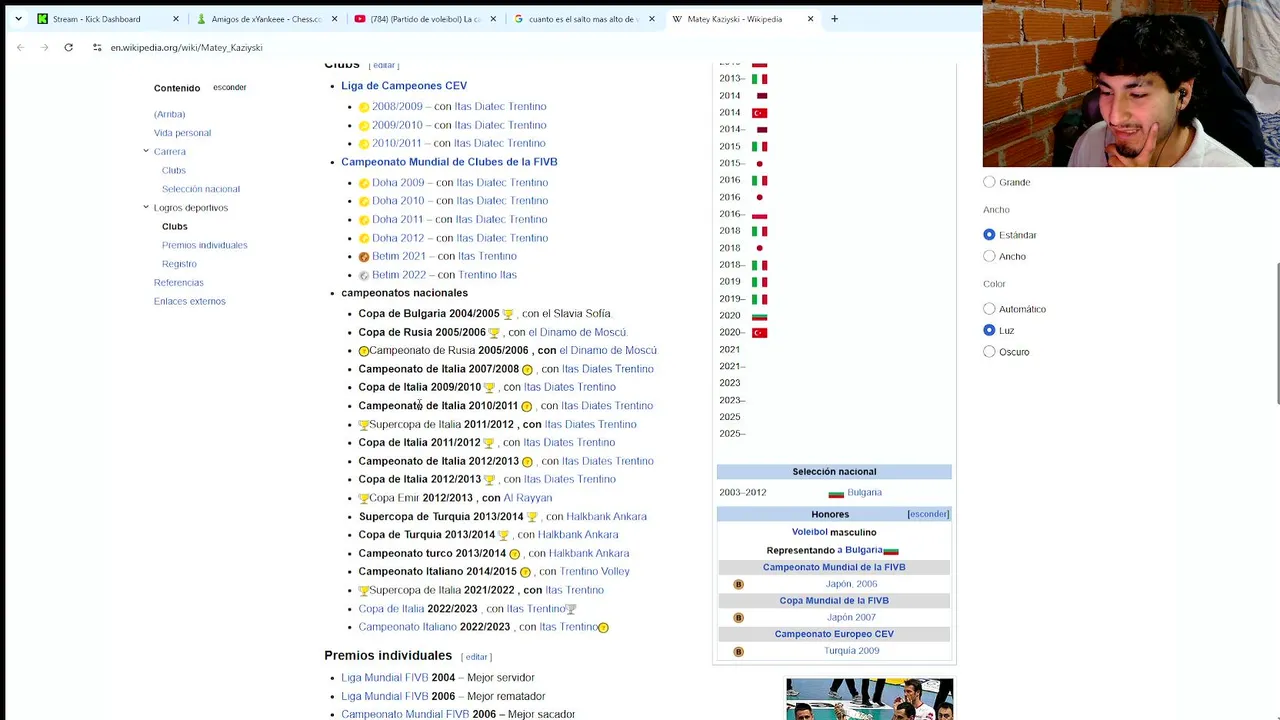1280x720 pixels.
Task: Jump to Premios individuales in contents sidebar
Action: [x=204, y=245]
